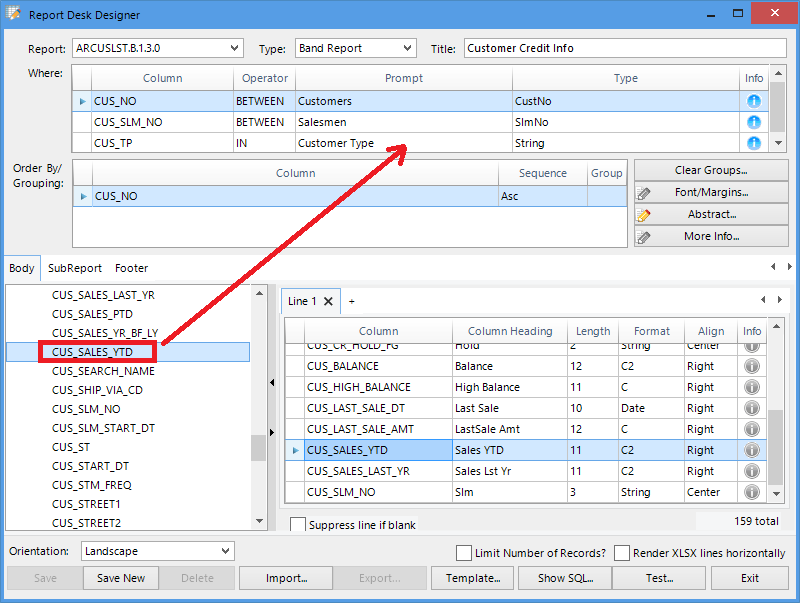800x603 pixels.
Task: Click the info icon for CUS_SLM_NO filter row
Action: pos(754,122)
